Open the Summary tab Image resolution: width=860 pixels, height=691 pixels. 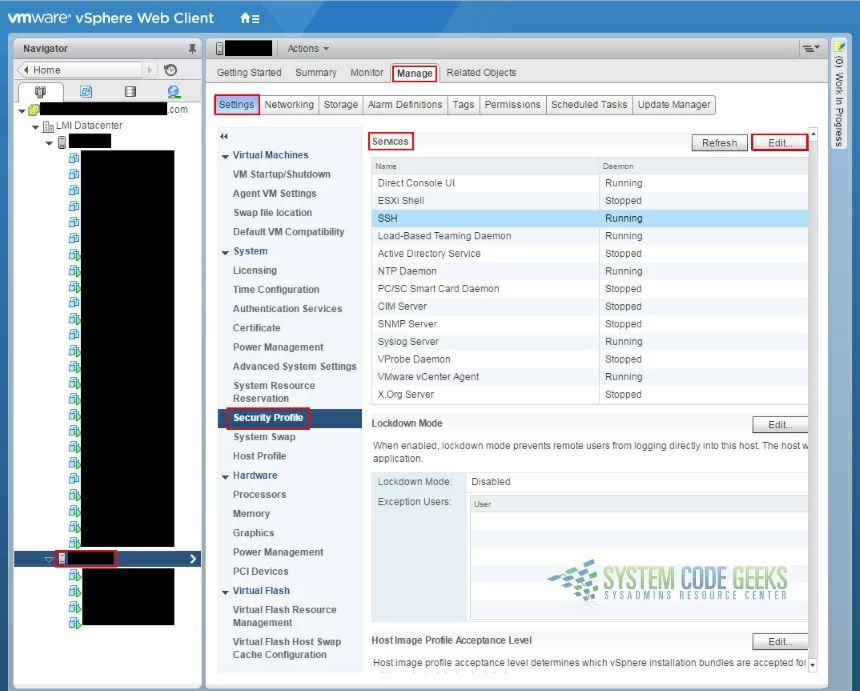pyautogui.click(x=316, y=72)
